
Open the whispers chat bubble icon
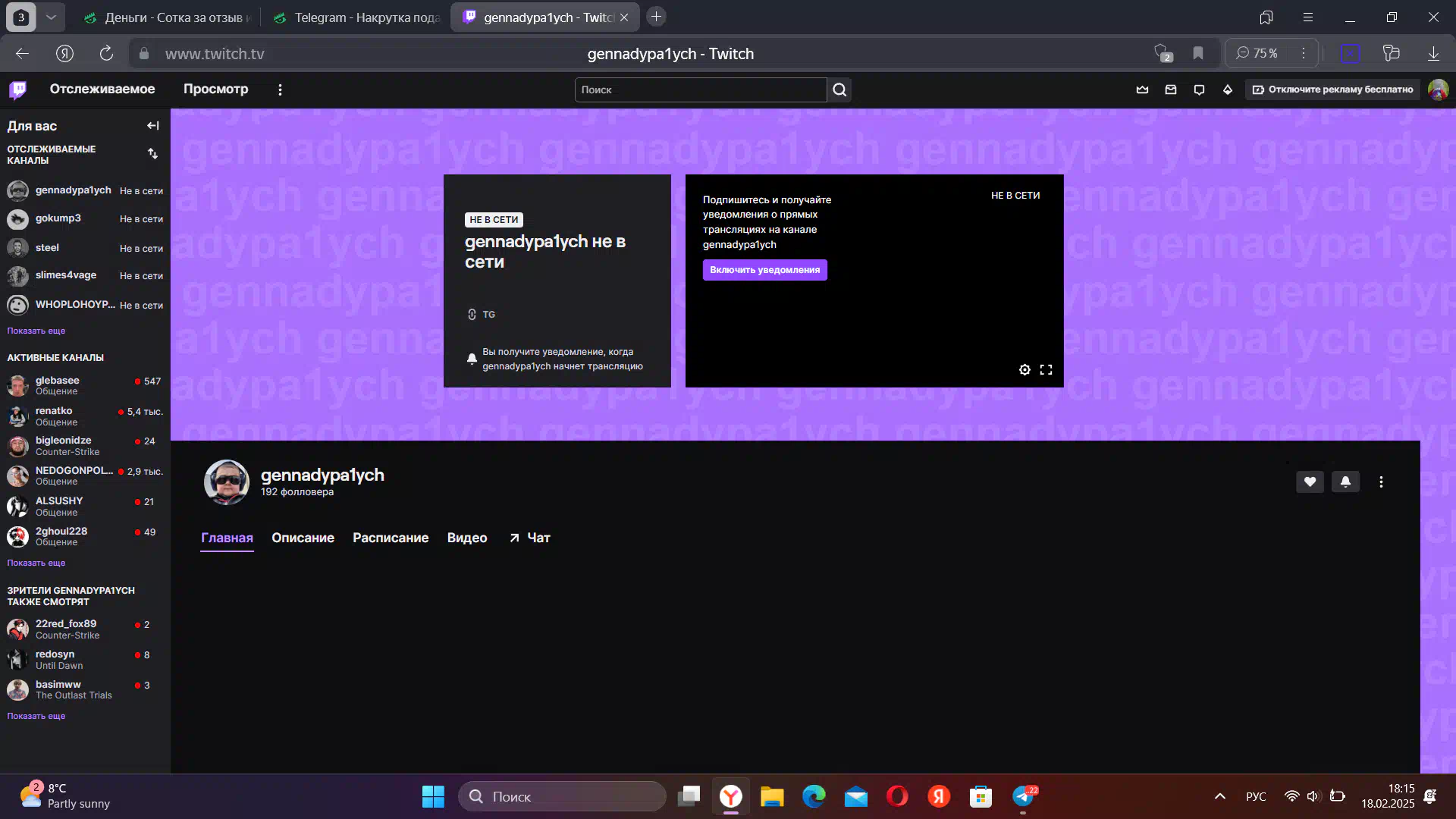pyautogui.click(x=1199, y=89)
